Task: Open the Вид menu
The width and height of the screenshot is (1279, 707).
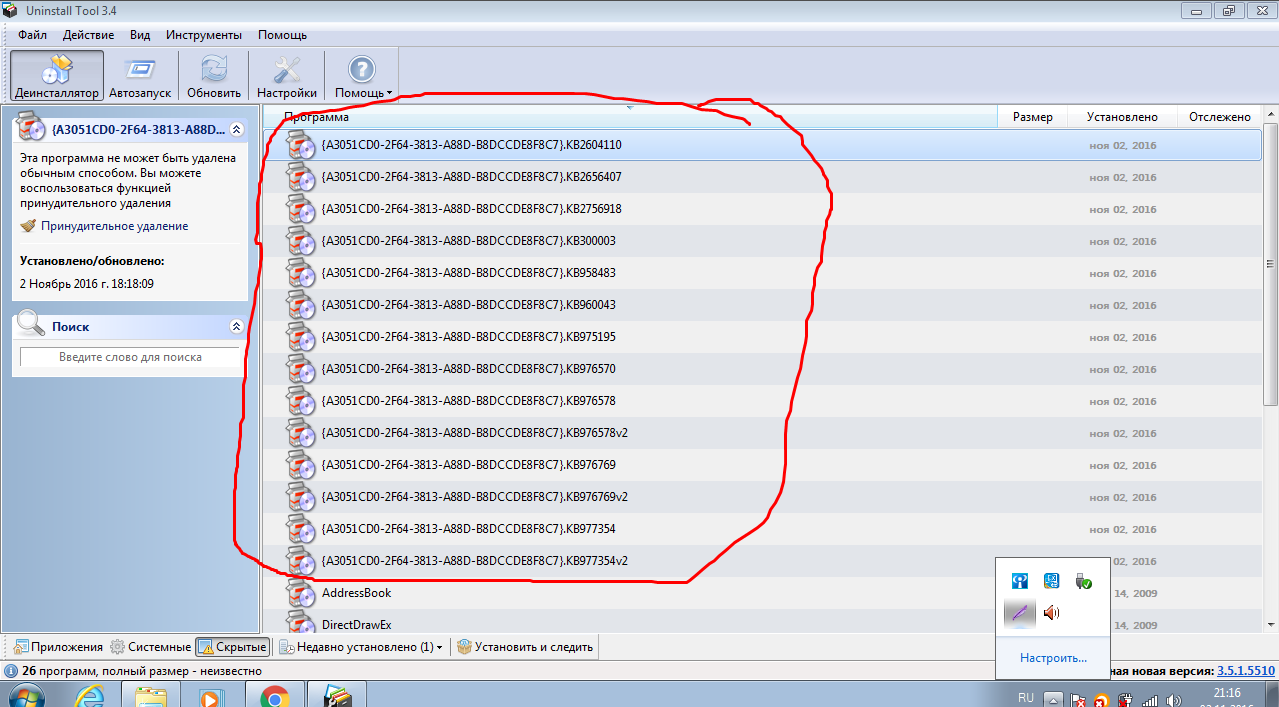Action: coord(140,35)
